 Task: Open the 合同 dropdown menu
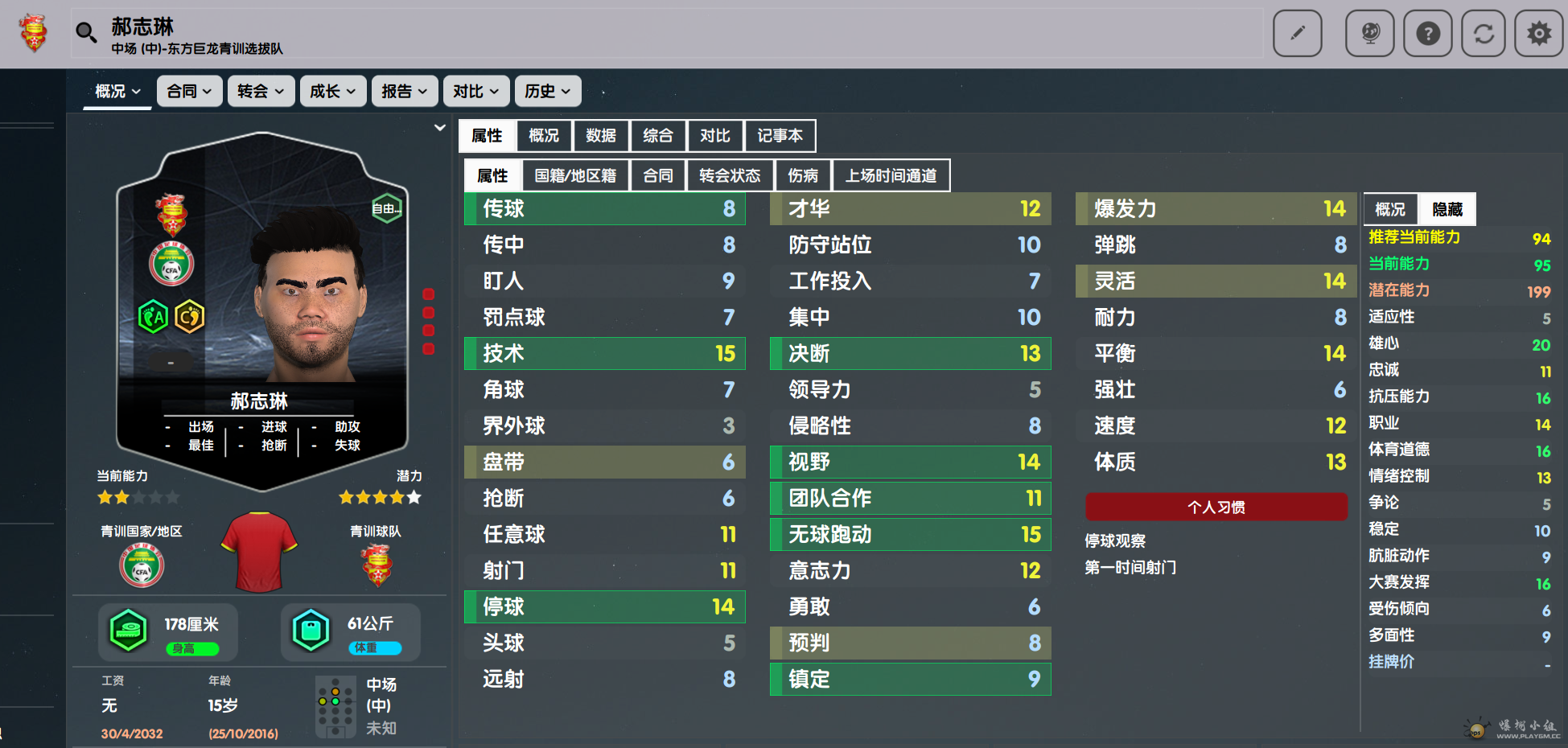pos(189,92)
